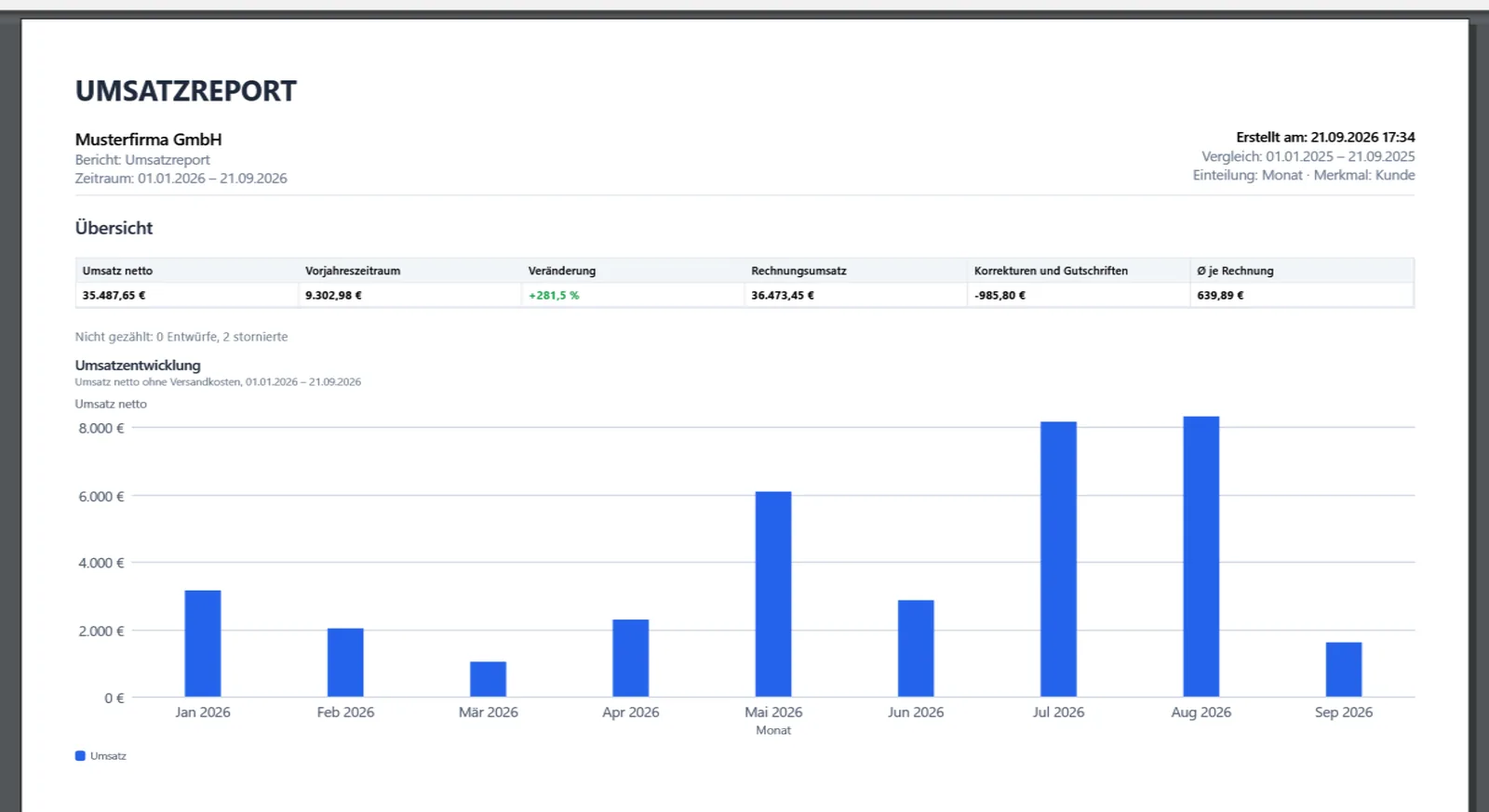Click the average value 639,89 €
Viewport: 1489px width, 812px height.
pyautogui.click(x=1220, y=296)
